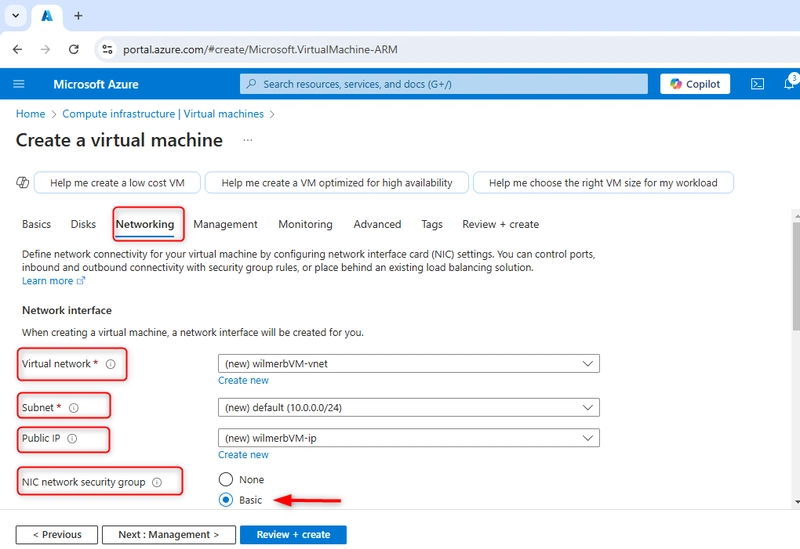Viewport: 800px width, 549px height.
Task: Expand the Public IP dropdown
Action: 409,438
